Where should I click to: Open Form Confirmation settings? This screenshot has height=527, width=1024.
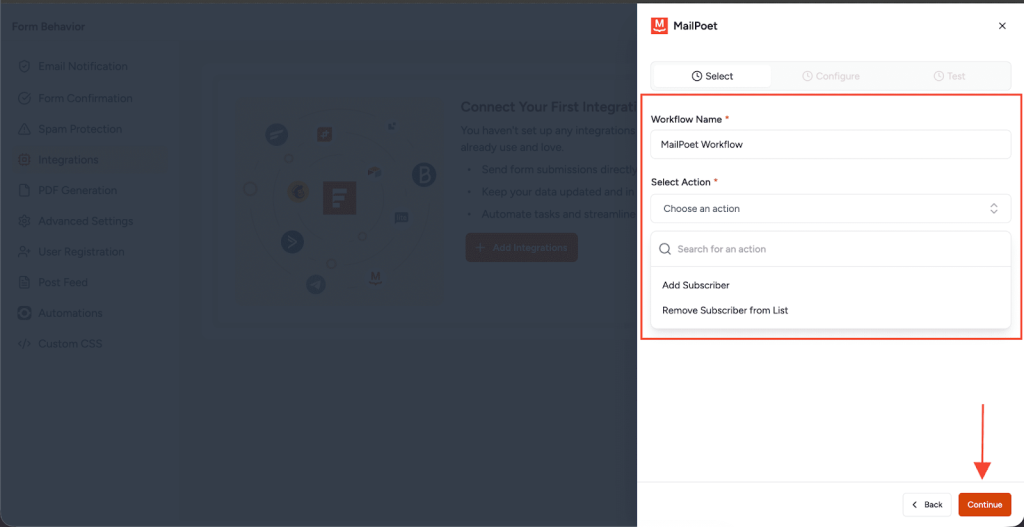[x=85, y=99]
